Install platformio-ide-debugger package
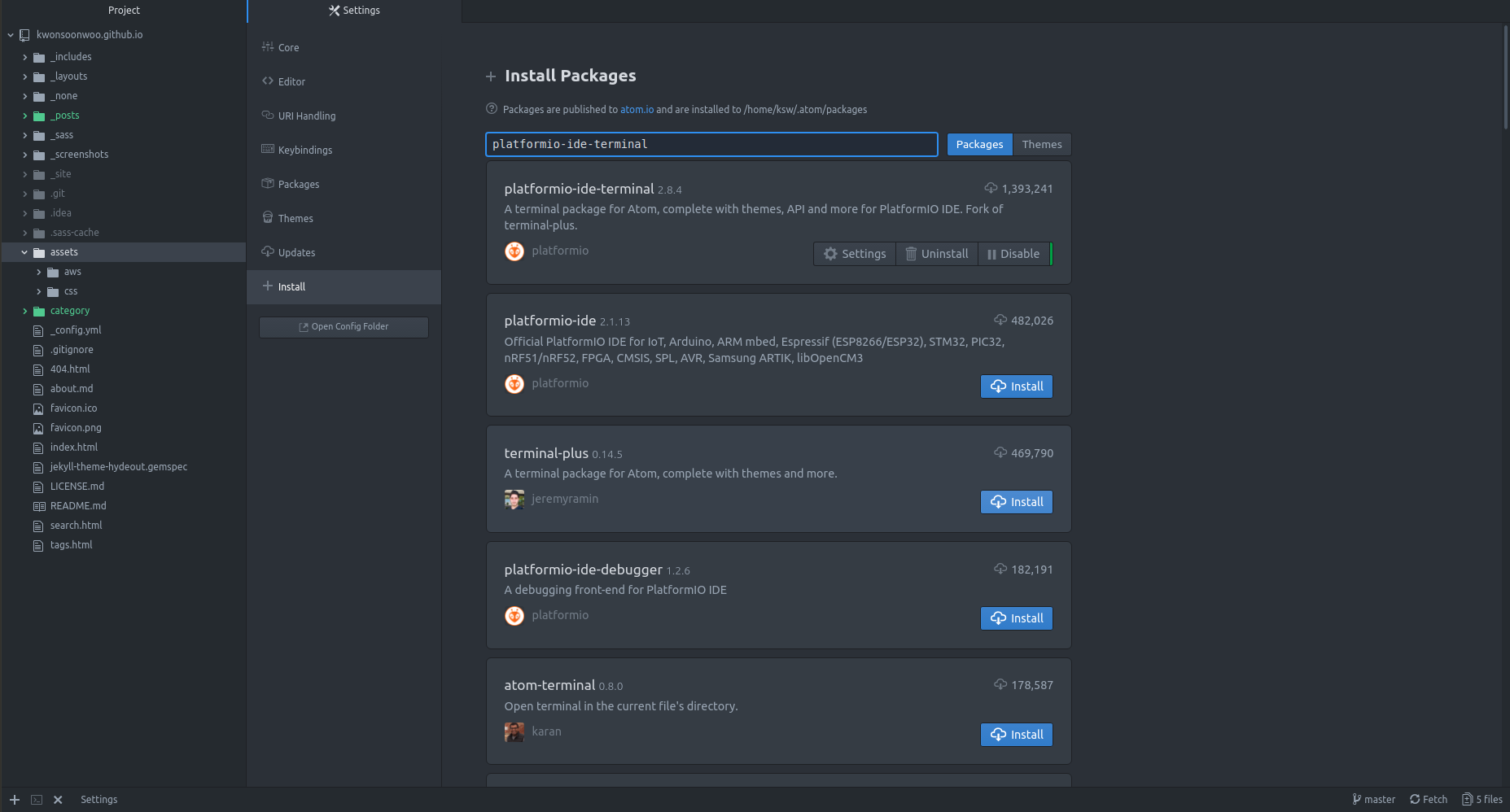The image size is (1510, 812). point(1017,618)
